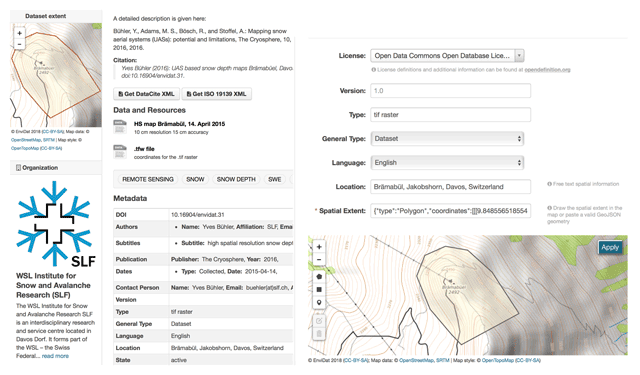Click the Publication row publisher text

coord(224,260)
